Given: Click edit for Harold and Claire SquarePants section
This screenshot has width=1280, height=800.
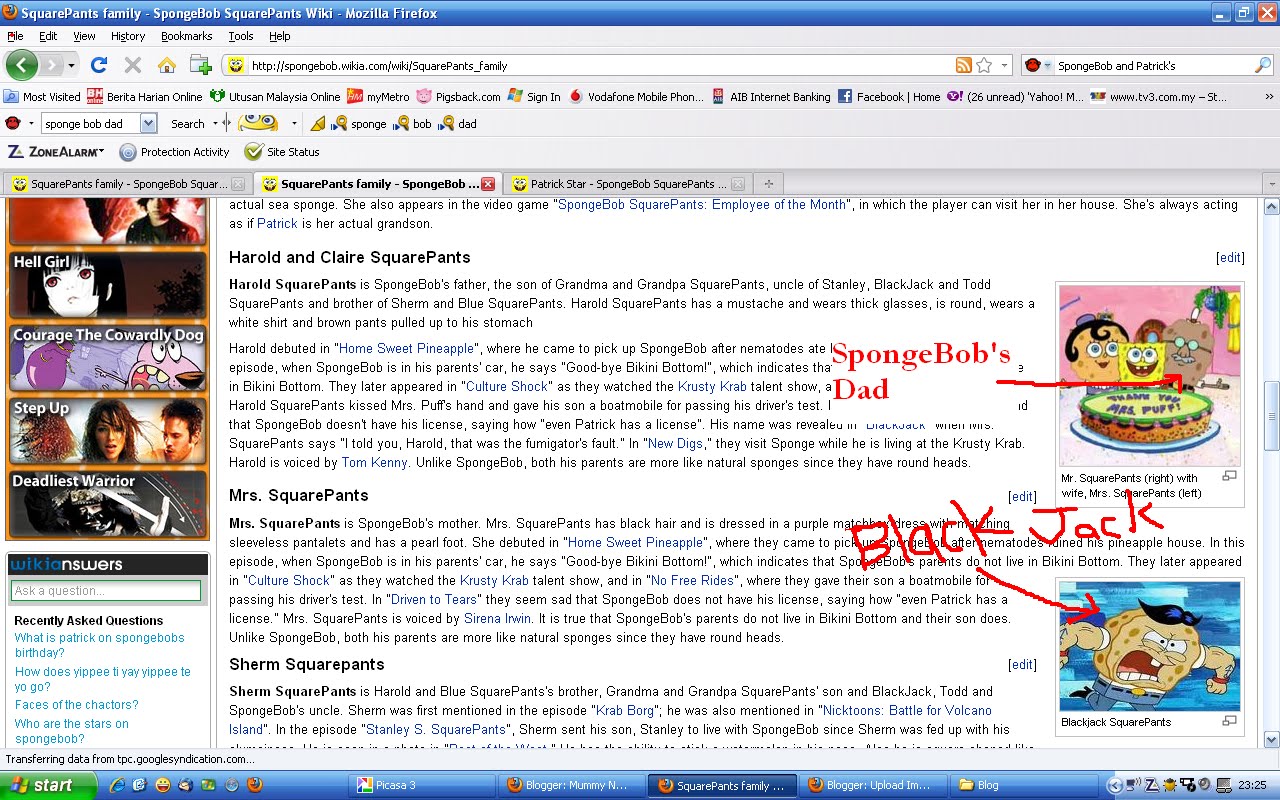Looking at the screenshot, I should tap(1230, 258).
